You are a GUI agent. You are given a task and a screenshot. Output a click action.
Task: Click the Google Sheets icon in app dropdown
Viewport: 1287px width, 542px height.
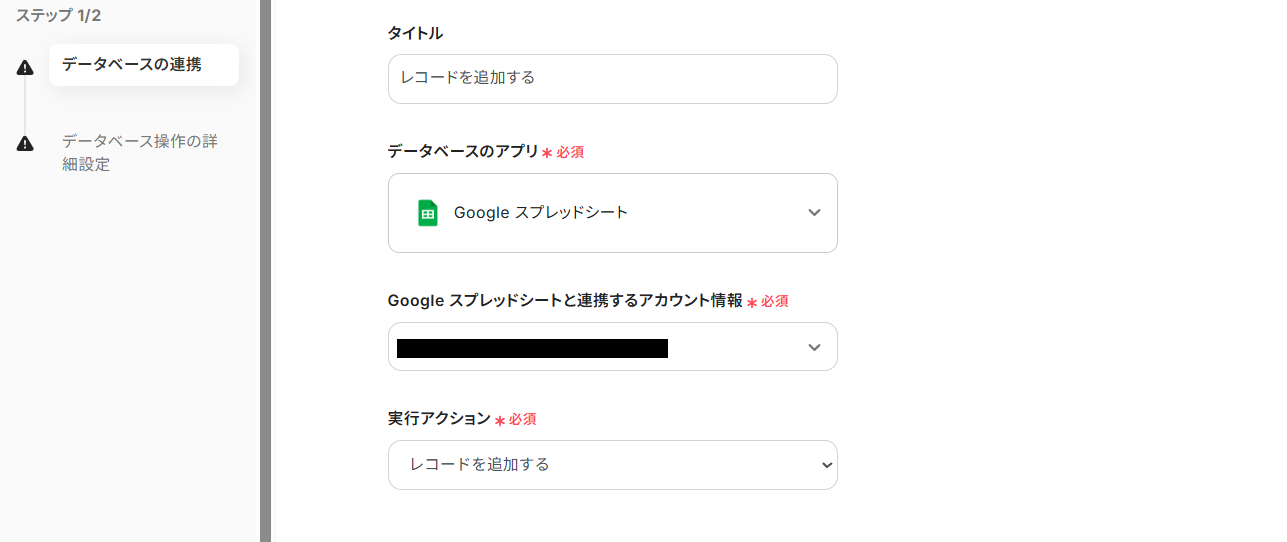pyautogui.click(x=428, y=213)
